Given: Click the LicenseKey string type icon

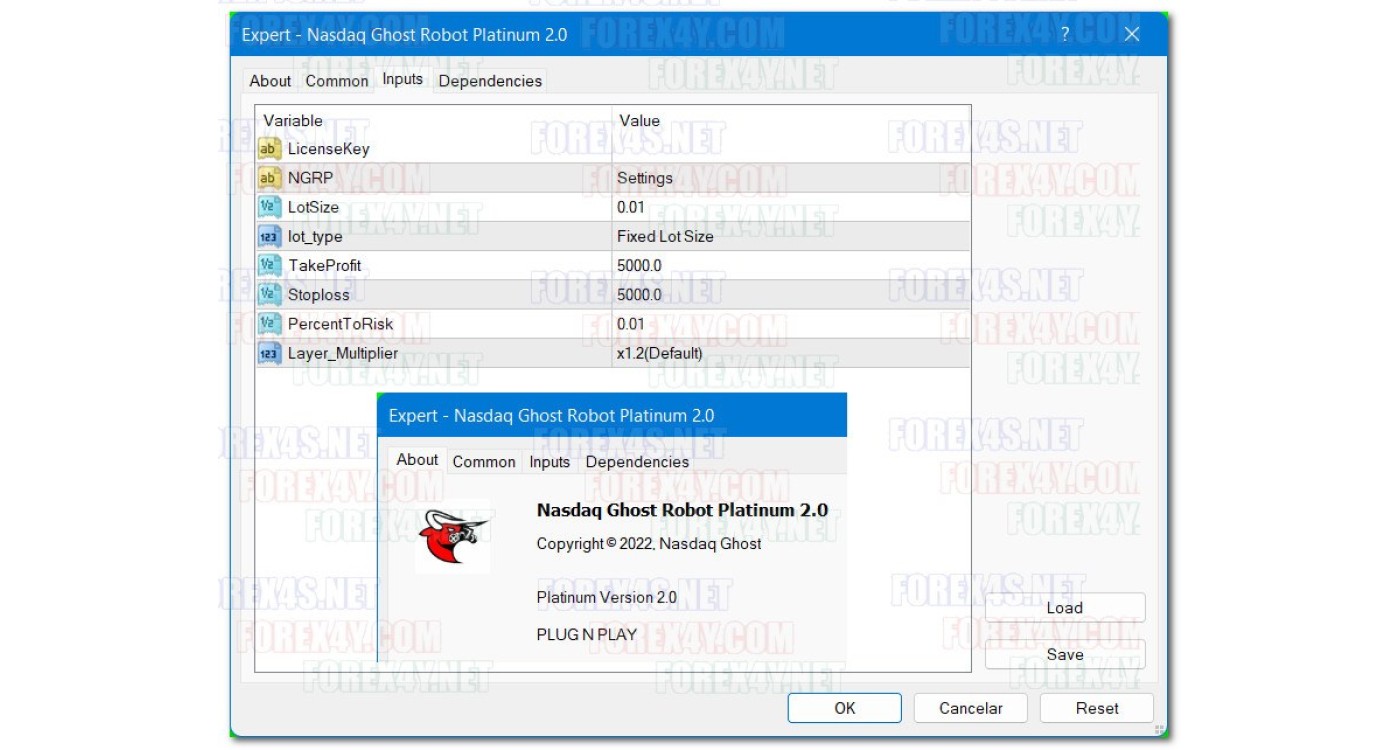Looking at the screenshot, I should 269,149.
